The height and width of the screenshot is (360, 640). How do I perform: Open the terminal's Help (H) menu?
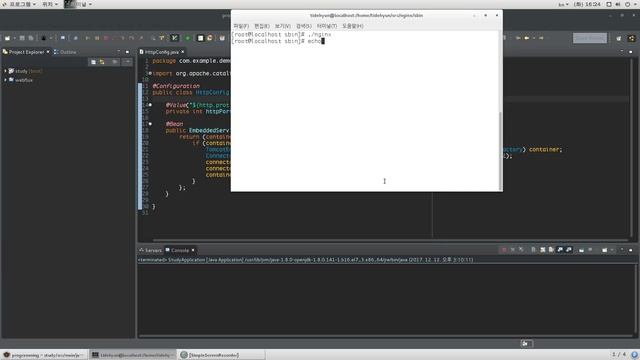click(353, 26)
